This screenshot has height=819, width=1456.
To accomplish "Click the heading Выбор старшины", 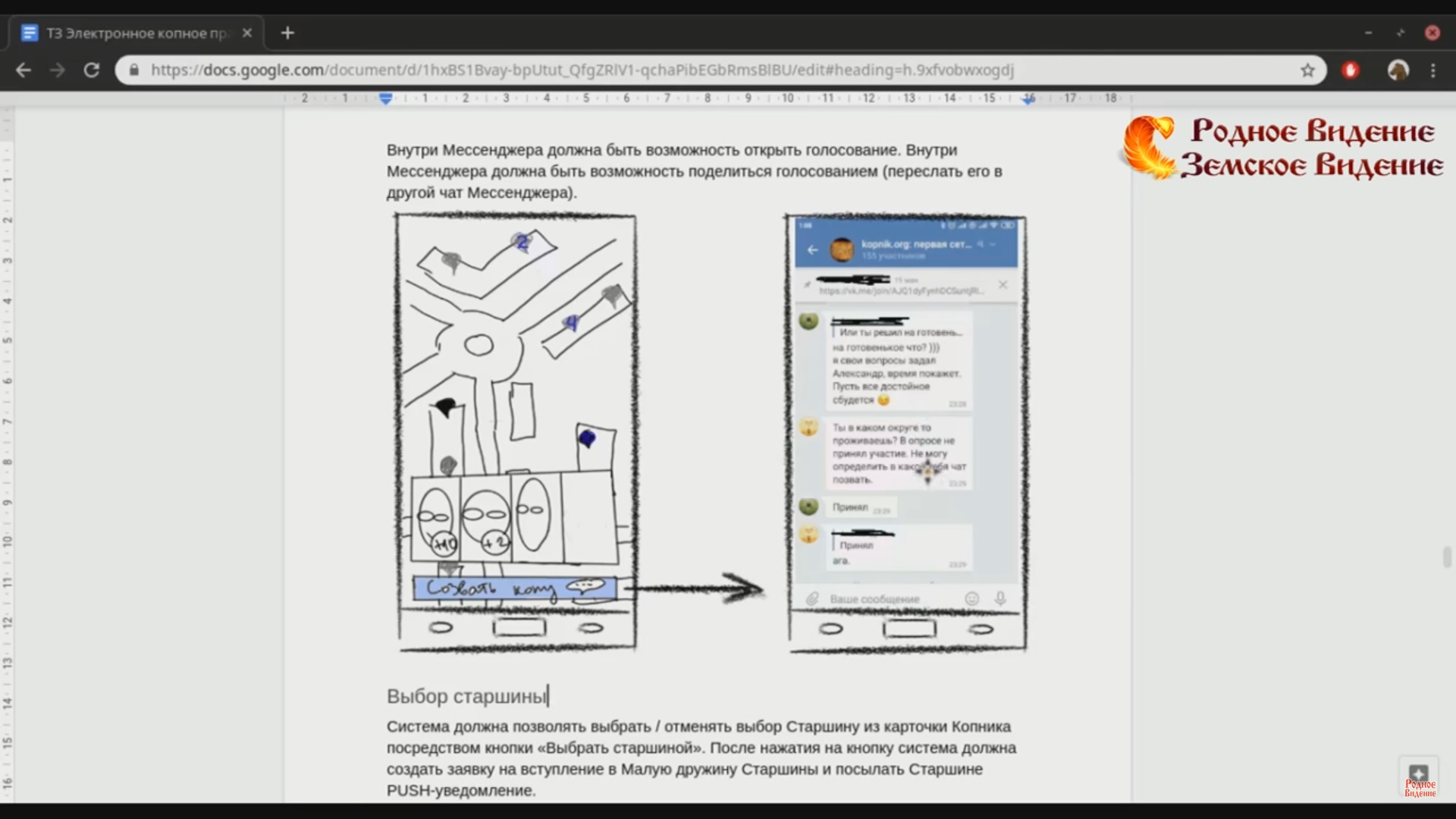I will click(x=466, y=696).
